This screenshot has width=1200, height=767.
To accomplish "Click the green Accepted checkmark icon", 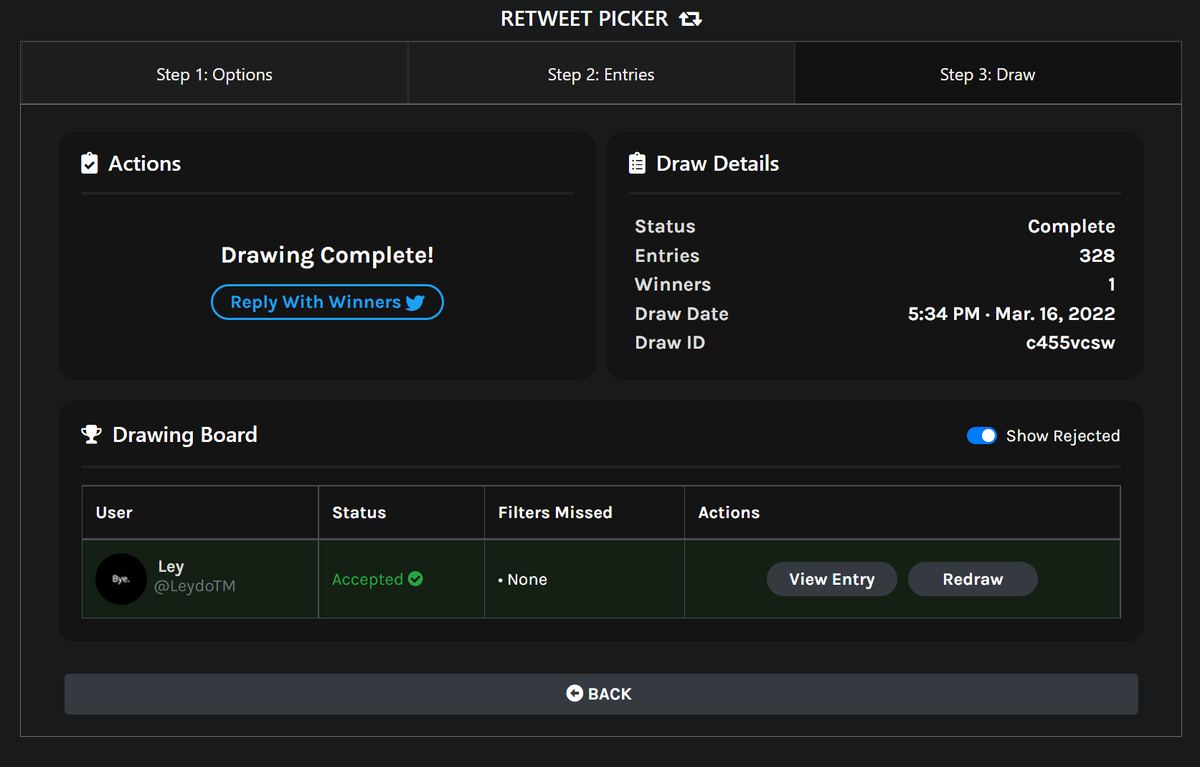I will pos(416,579).
